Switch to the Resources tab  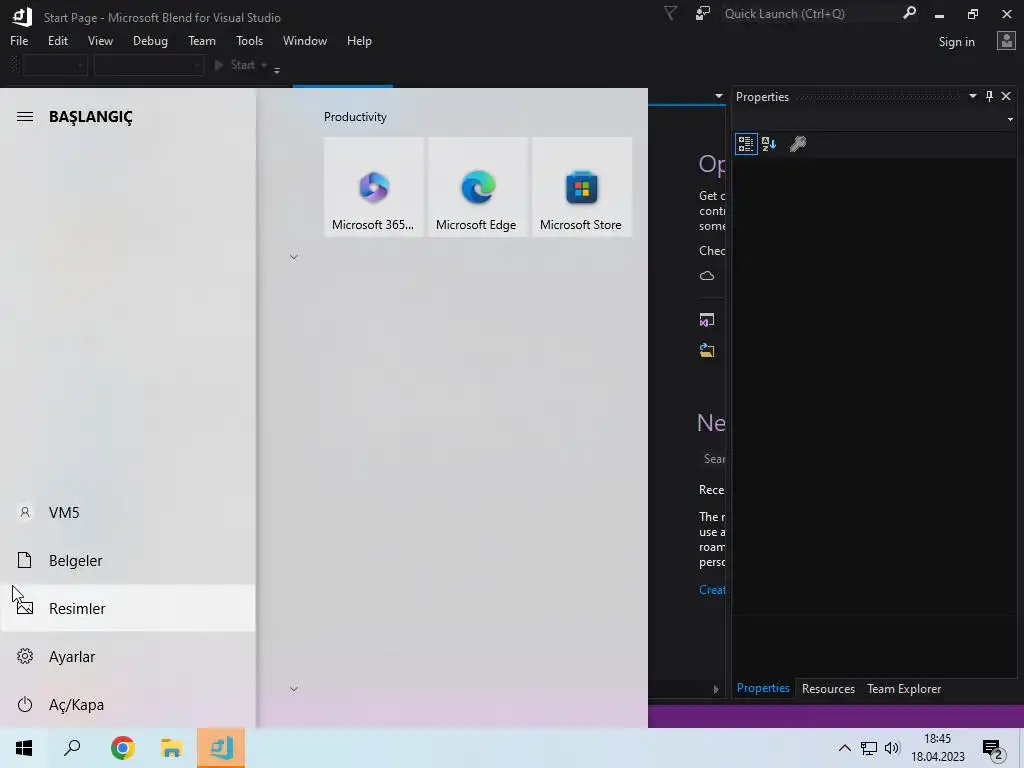[x=828, y=688]
